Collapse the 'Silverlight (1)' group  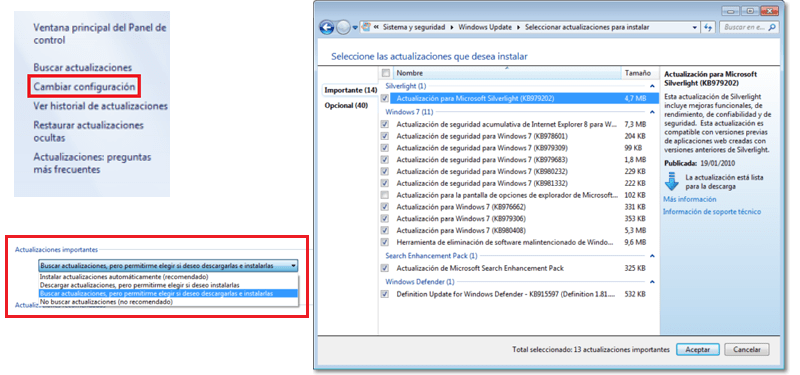tap(652, 86)
